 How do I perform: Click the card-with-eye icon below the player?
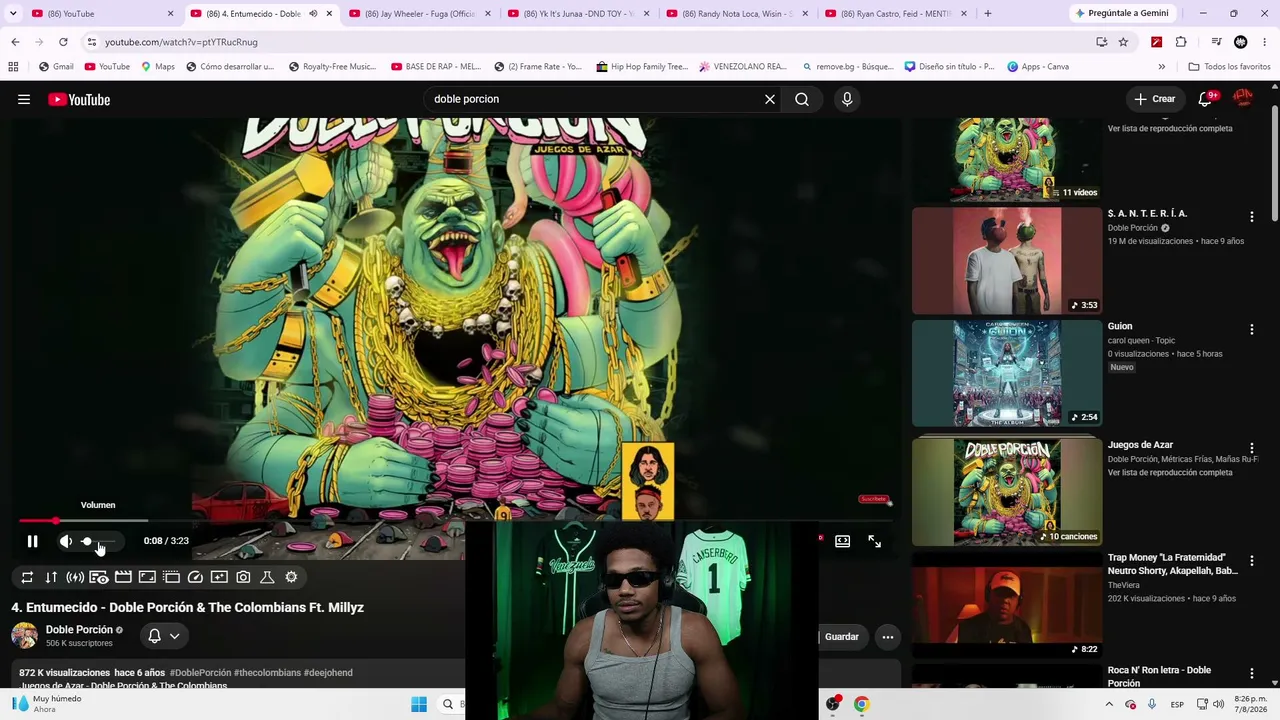point(99,577)
